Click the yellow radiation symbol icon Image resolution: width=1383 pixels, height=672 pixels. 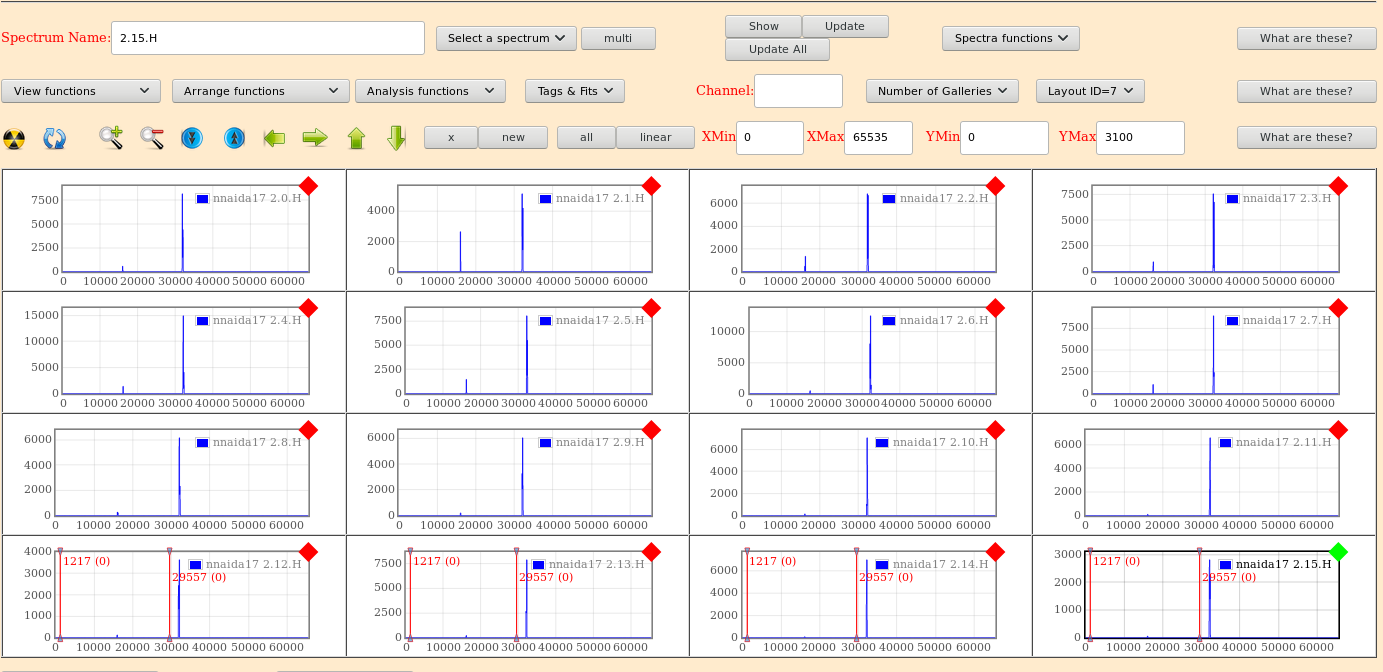pyautogui.click(x=14, y=138)
